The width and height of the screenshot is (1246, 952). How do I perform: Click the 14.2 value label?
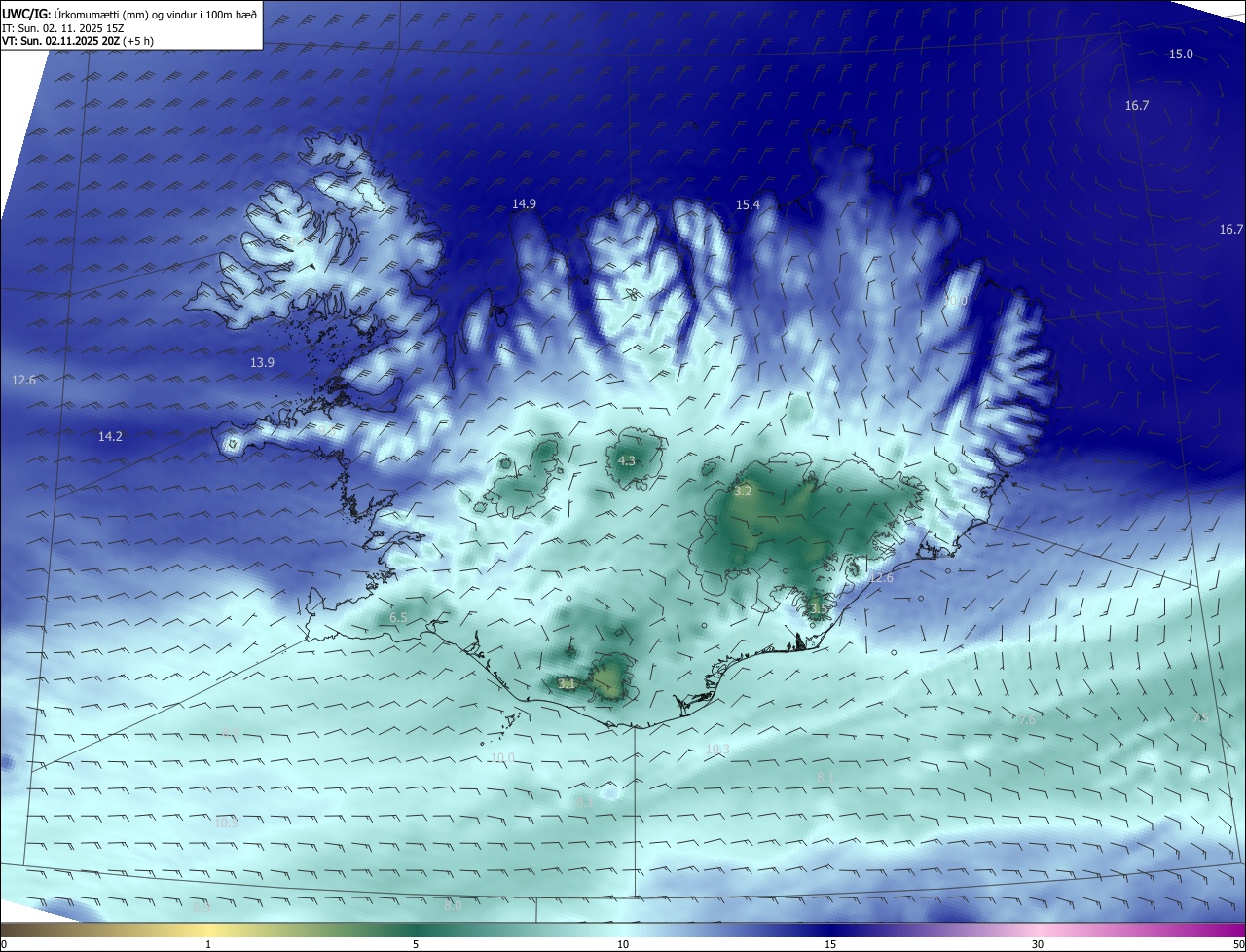pos(110,436)
